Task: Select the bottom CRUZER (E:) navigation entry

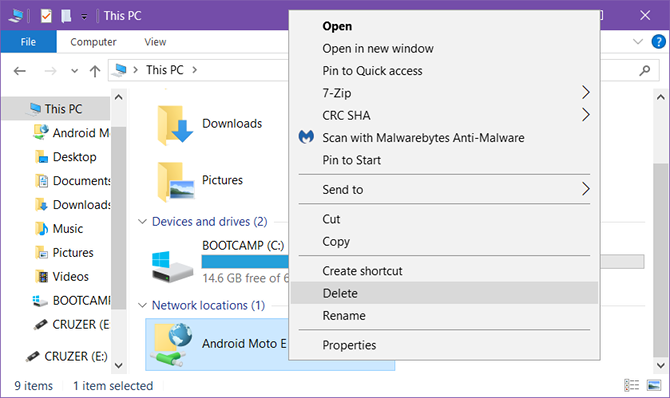Action: pos(66,356)
